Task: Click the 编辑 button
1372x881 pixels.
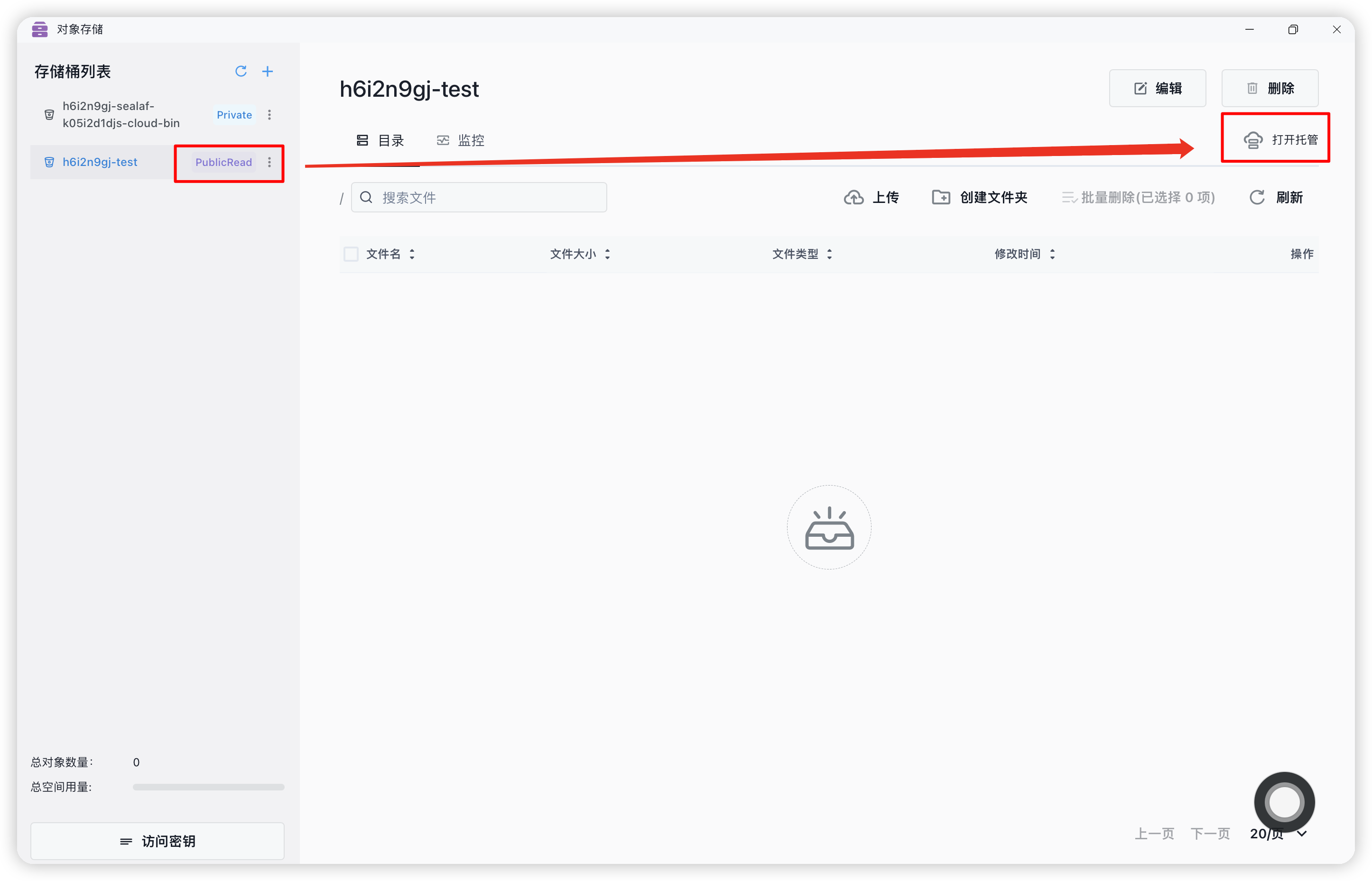Action: [1158, 88]
